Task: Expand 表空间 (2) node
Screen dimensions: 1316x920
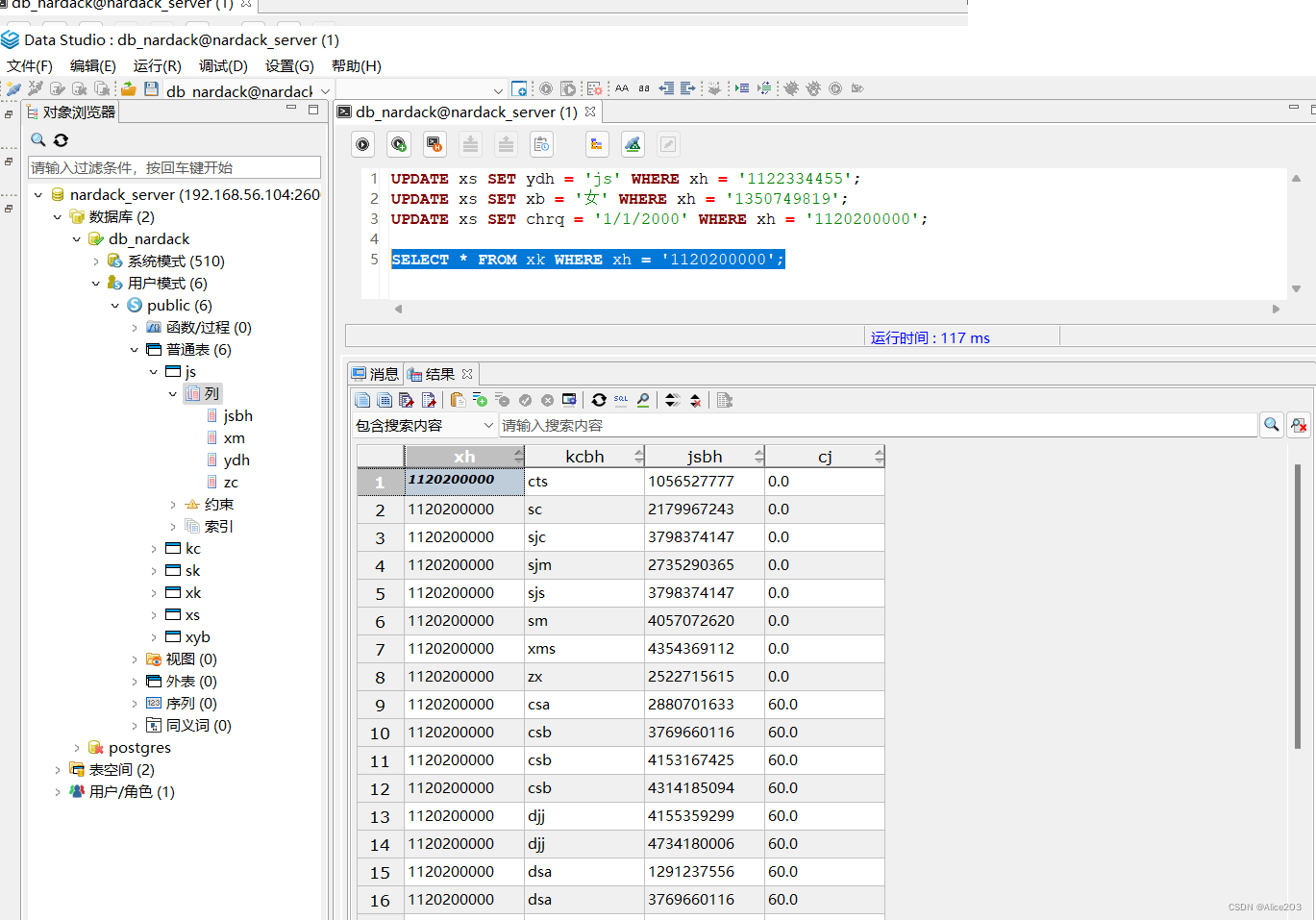Action: coord(58,770)
